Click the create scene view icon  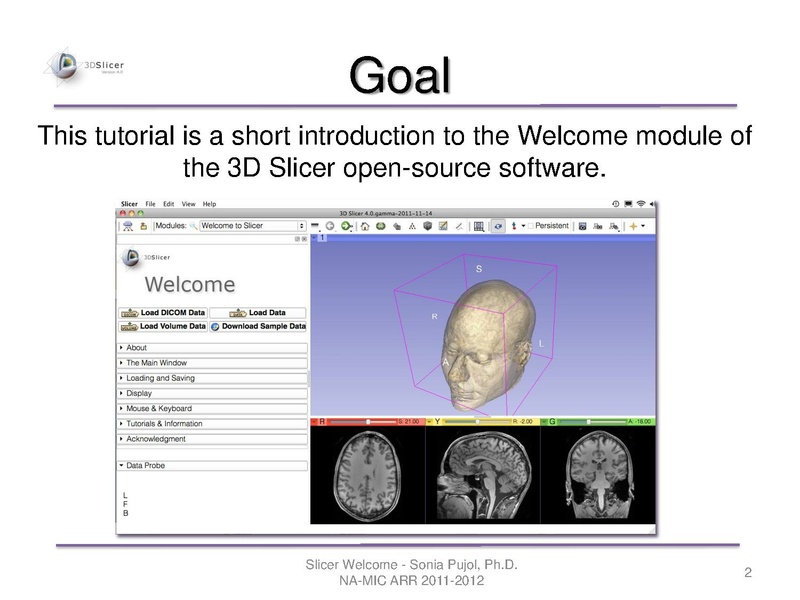tap(597, 226)
